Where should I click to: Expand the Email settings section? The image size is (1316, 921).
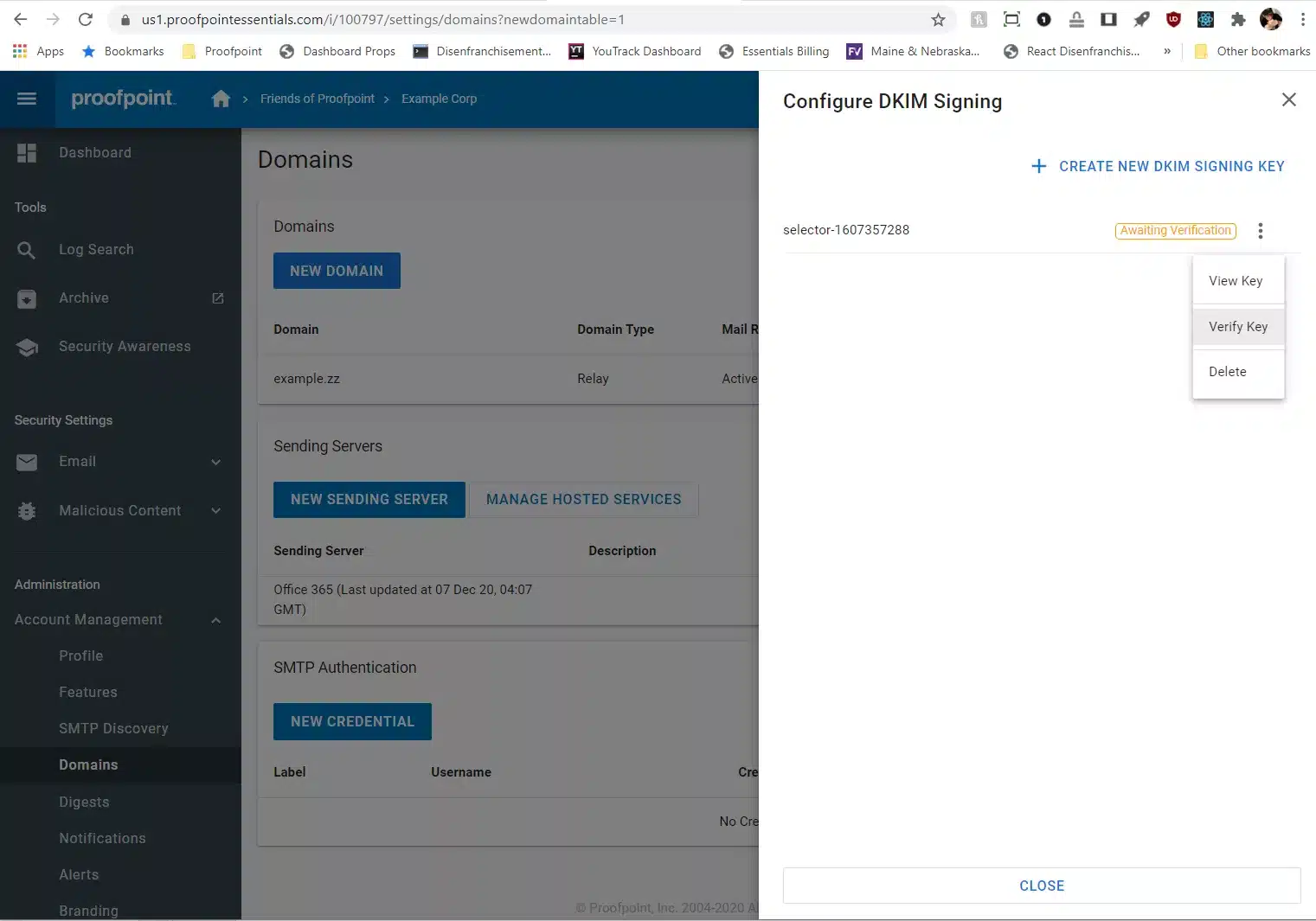215,462
